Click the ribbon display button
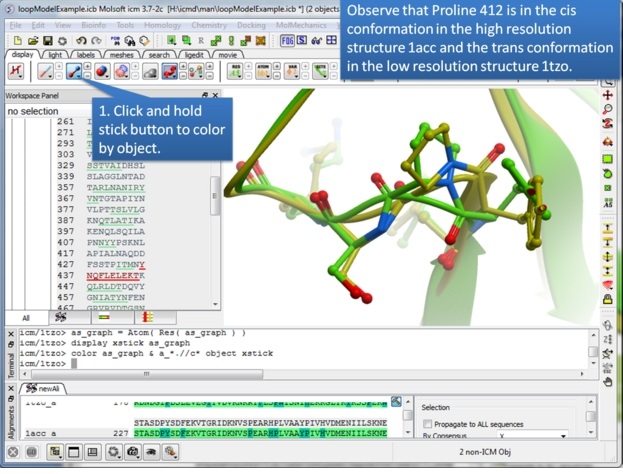The height and width of the screenshot is (474, 623). pos(170,72)
